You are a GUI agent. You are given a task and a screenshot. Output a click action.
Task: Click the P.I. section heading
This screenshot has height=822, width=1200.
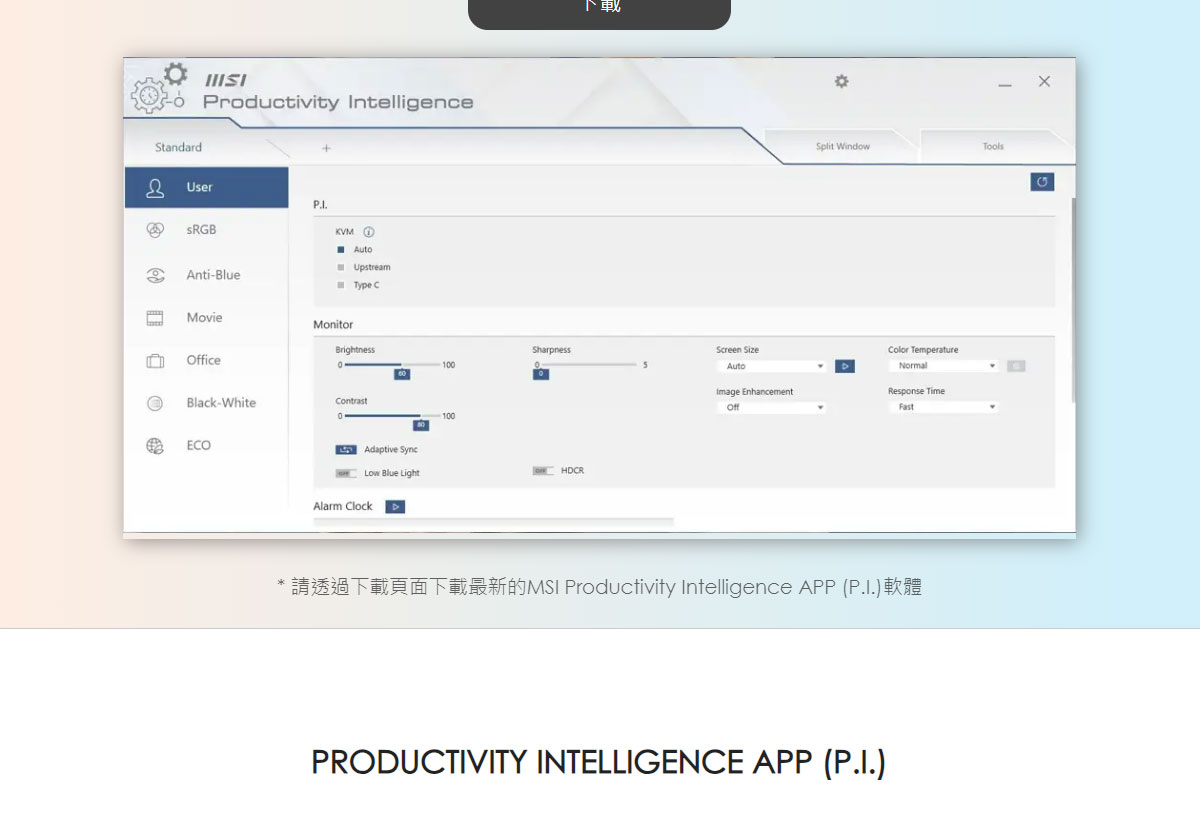click(x=320, y=204)
